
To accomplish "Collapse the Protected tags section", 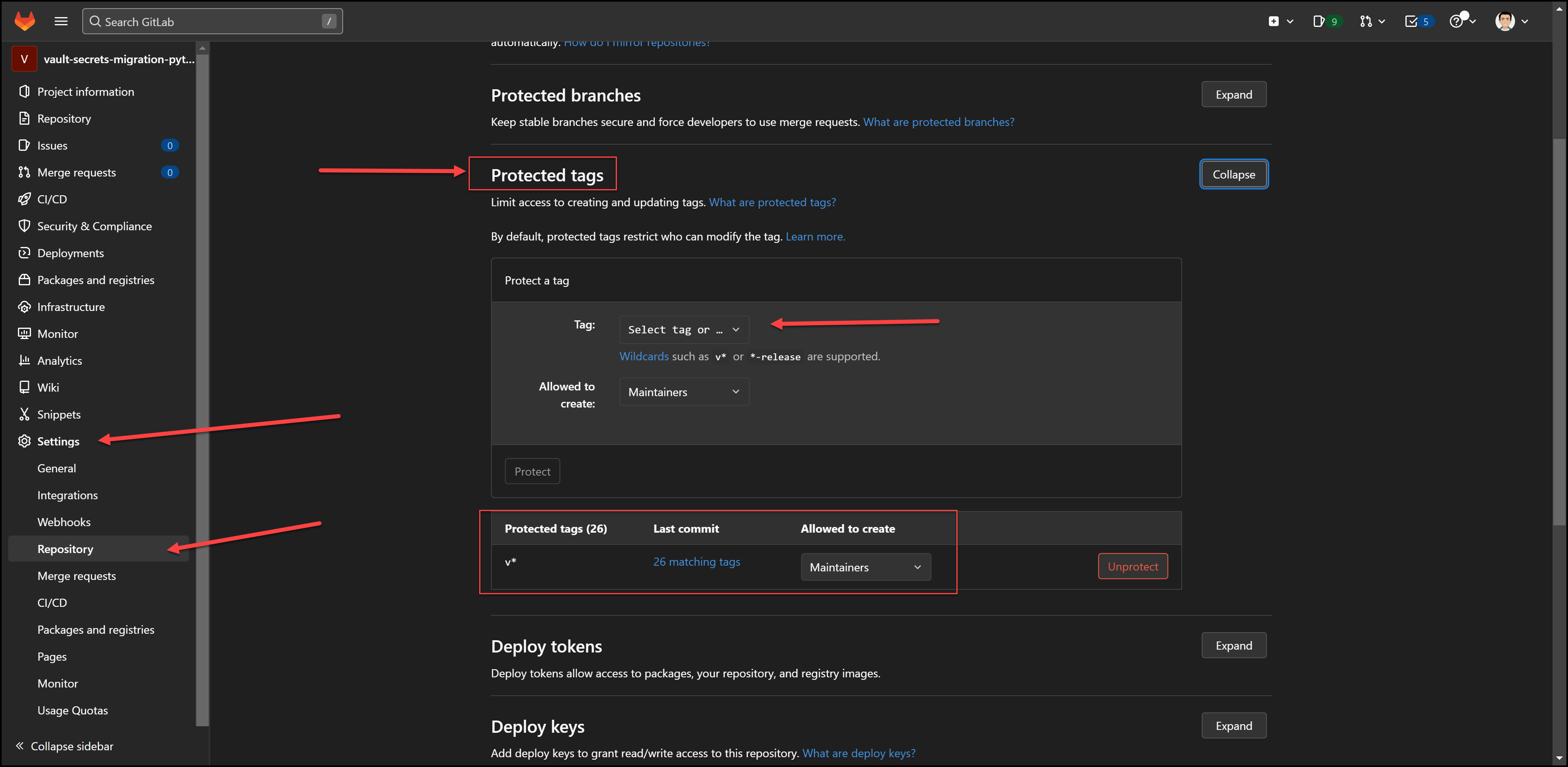I will click(1234, 174).
